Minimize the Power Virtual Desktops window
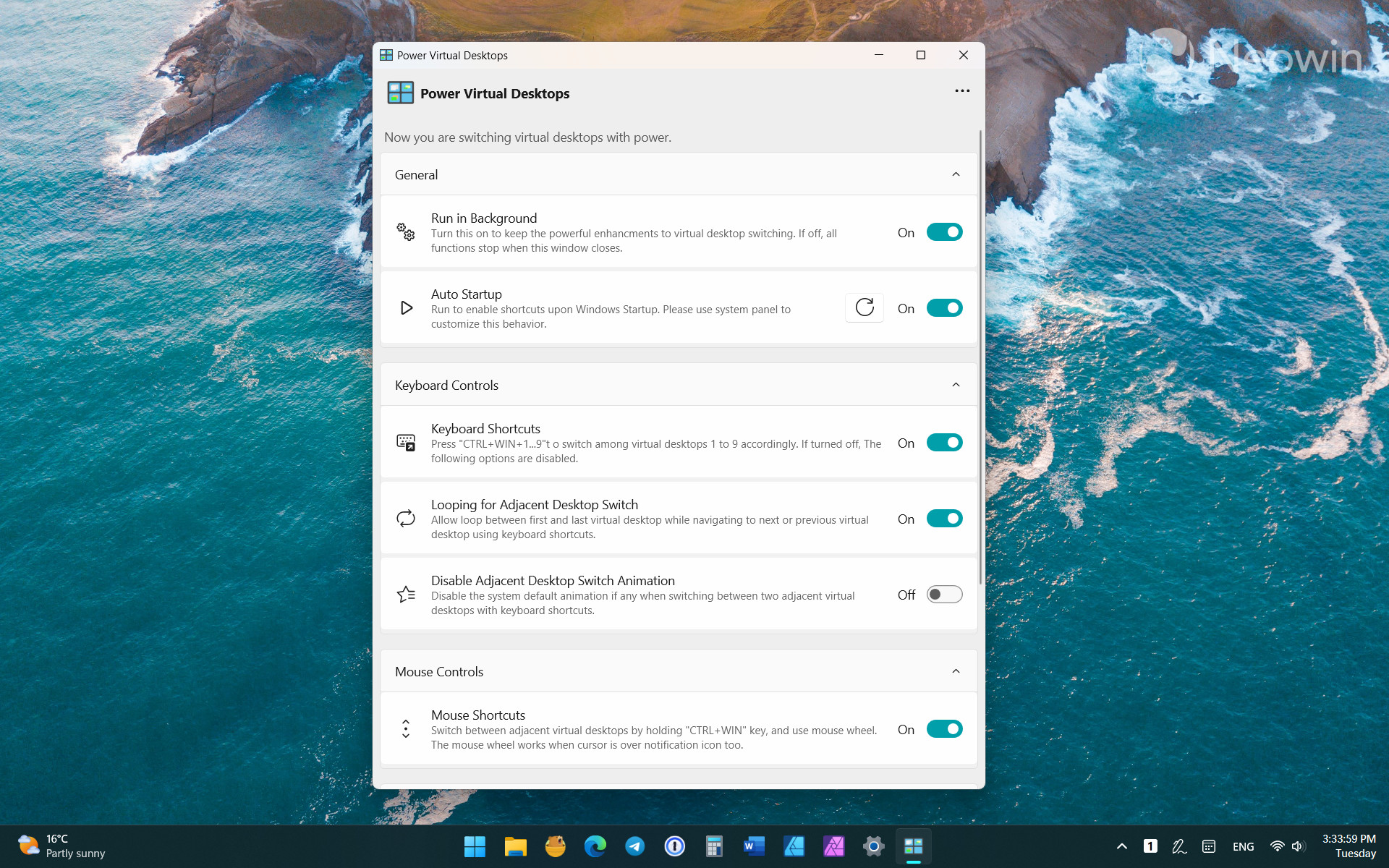 [x=879, y=55]
